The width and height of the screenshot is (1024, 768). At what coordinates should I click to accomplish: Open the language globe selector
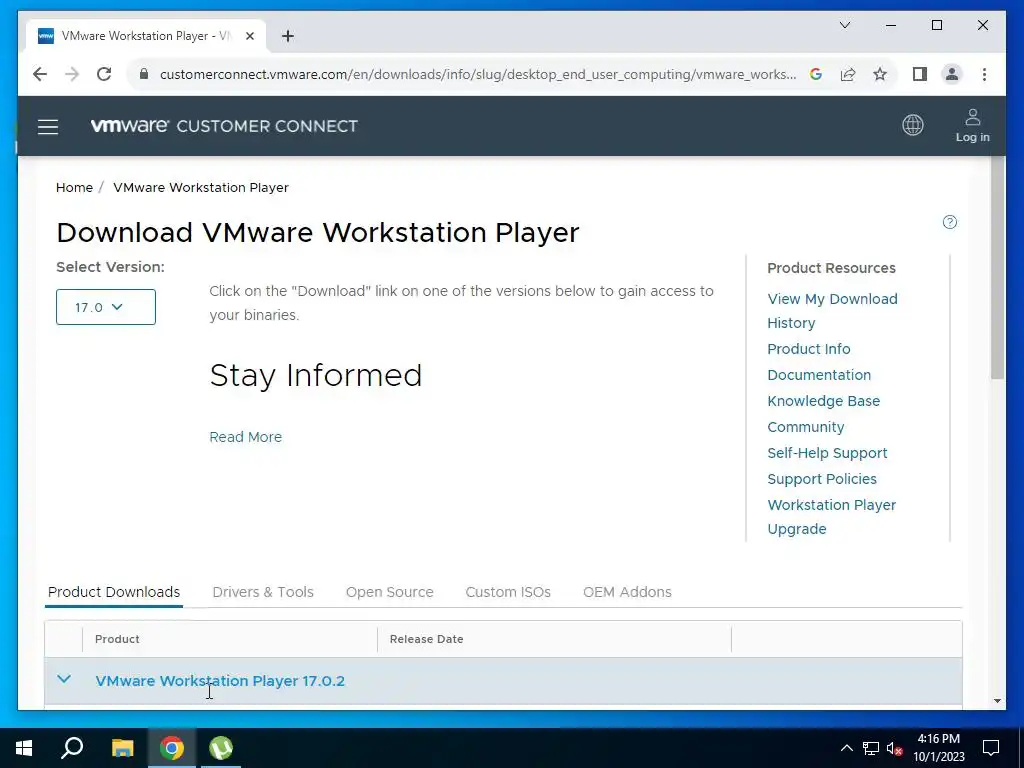(912, 125)
